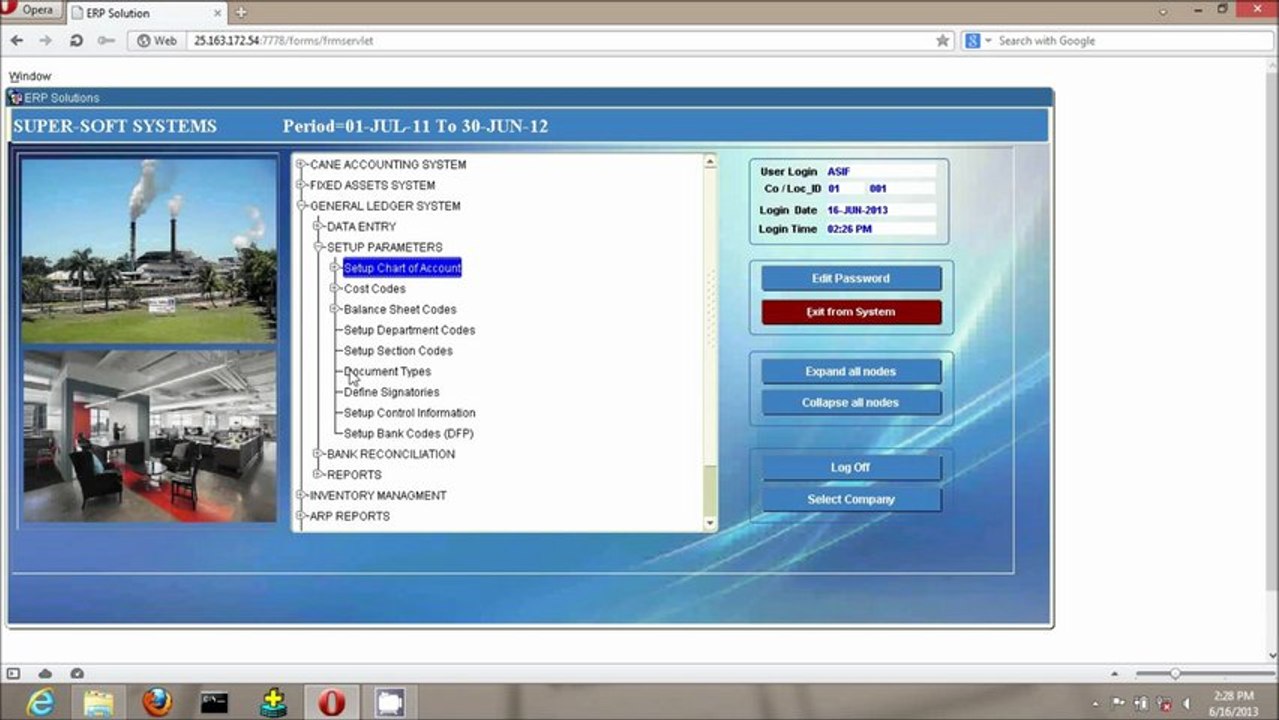Expand the Cost Codes node
Screen dimensions: 1279x720
coord(335,288)
